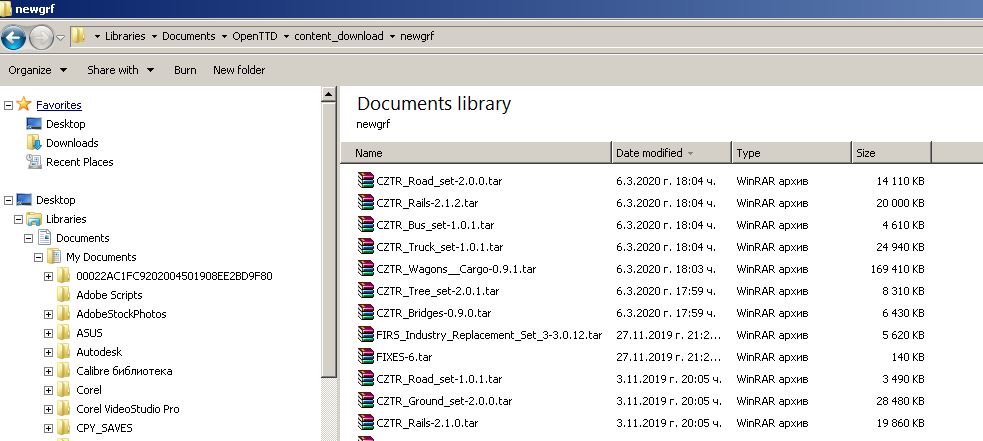Click the window title folder icon
The height and width of the screenshot is (441, 983).
pyautogui.click(x=7, y=9)
